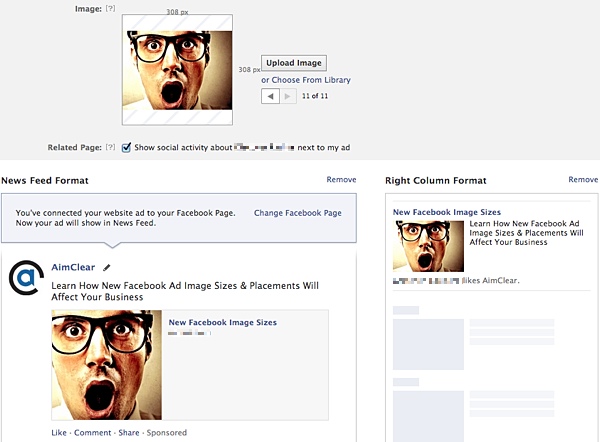The width and height of the screenshot is (600, 442).
Task: Click help mark next to Related Page
Action: coord(110,147)
